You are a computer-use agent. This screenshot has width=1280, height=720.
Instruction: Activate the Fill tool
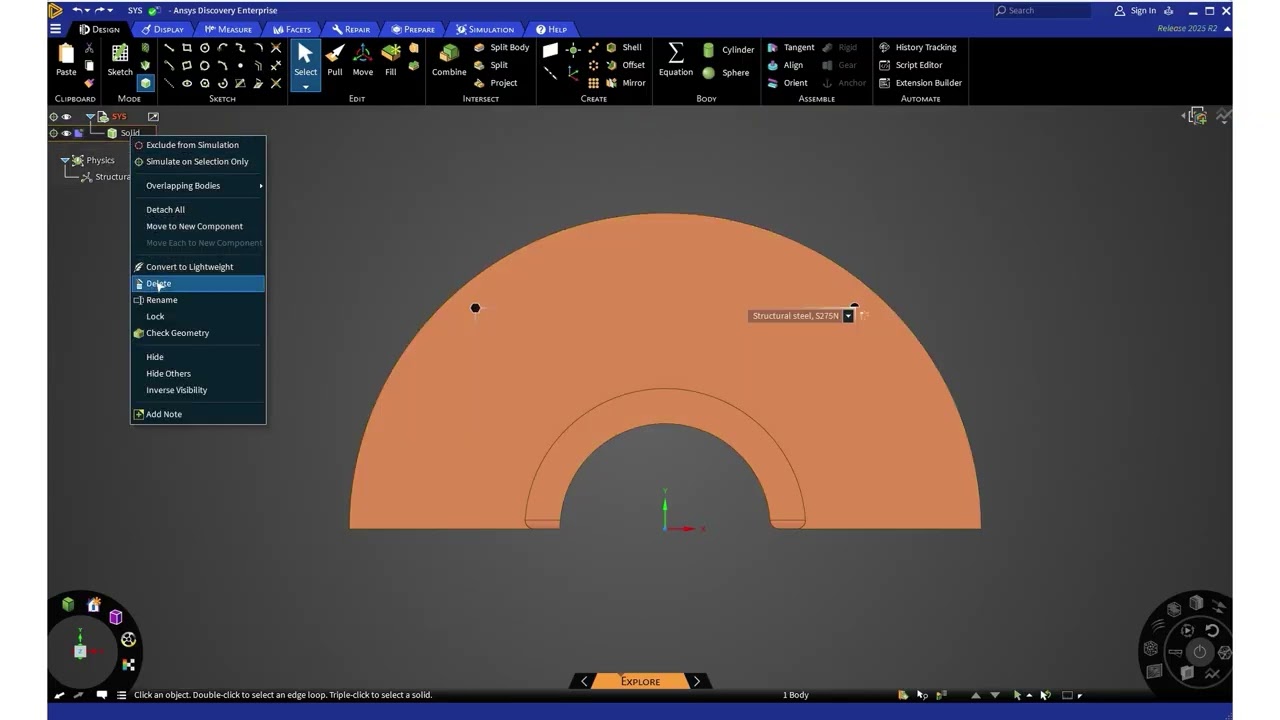click(x=390, y=60)
